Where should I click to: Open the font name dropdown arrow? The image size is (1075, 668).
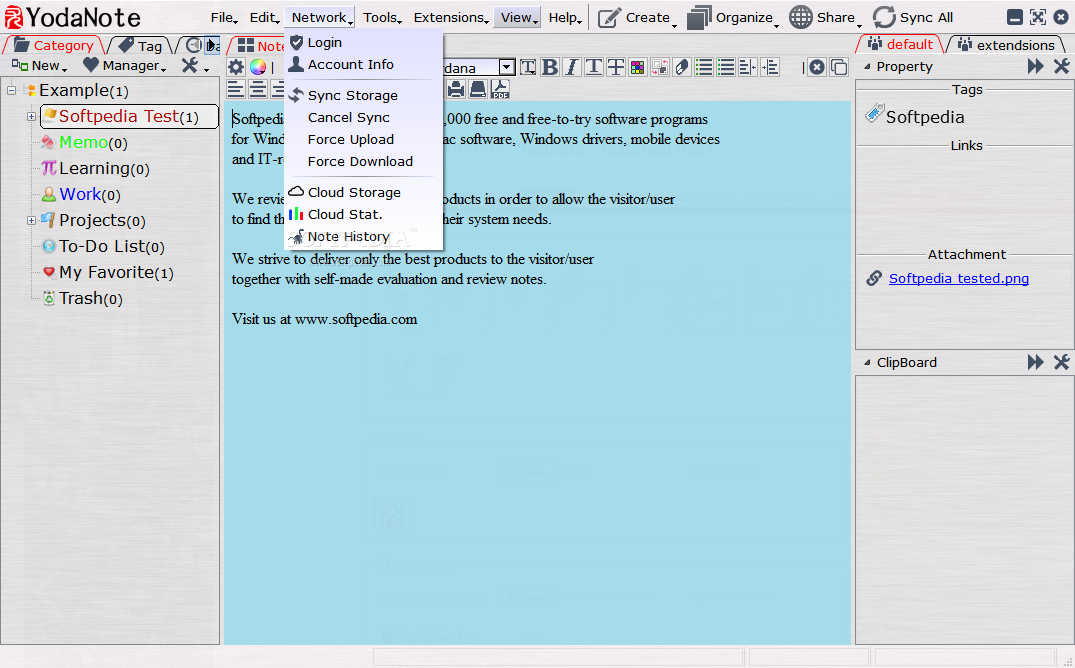(x=506, y=67)
